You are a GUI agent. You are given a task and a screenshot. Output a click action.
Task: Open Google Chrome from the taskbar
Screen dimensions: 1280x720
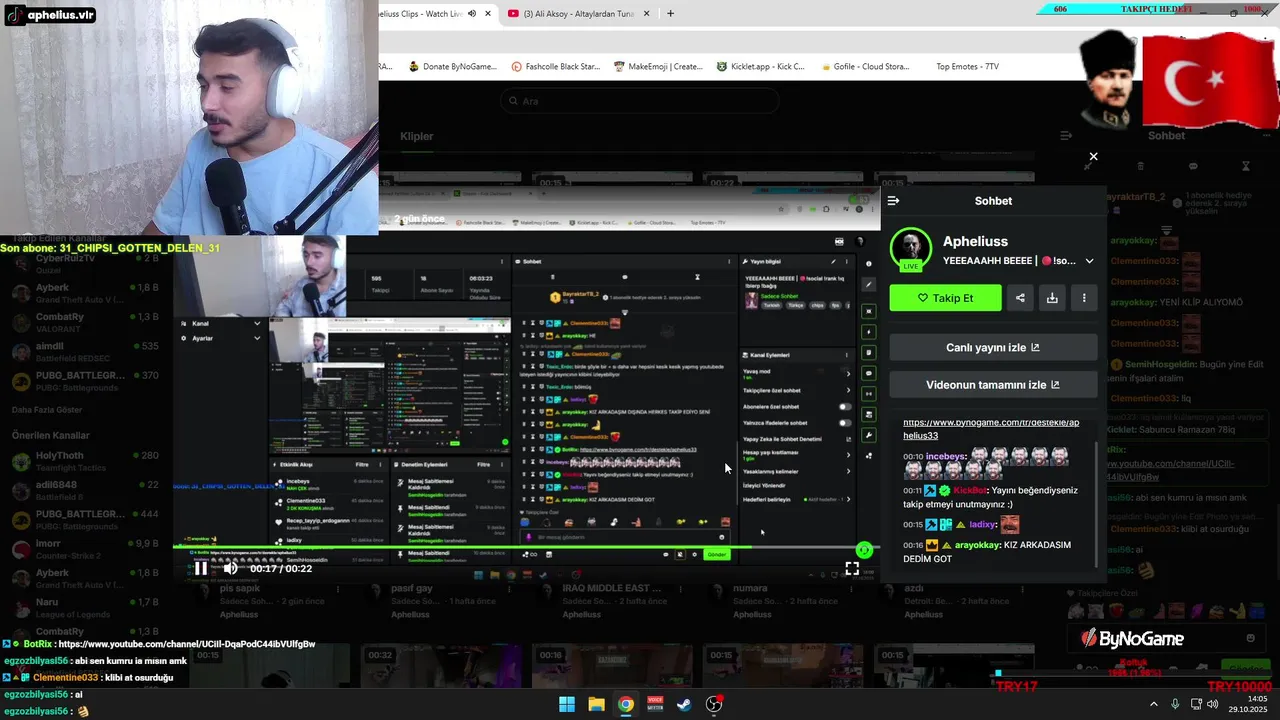coord(626,704)
